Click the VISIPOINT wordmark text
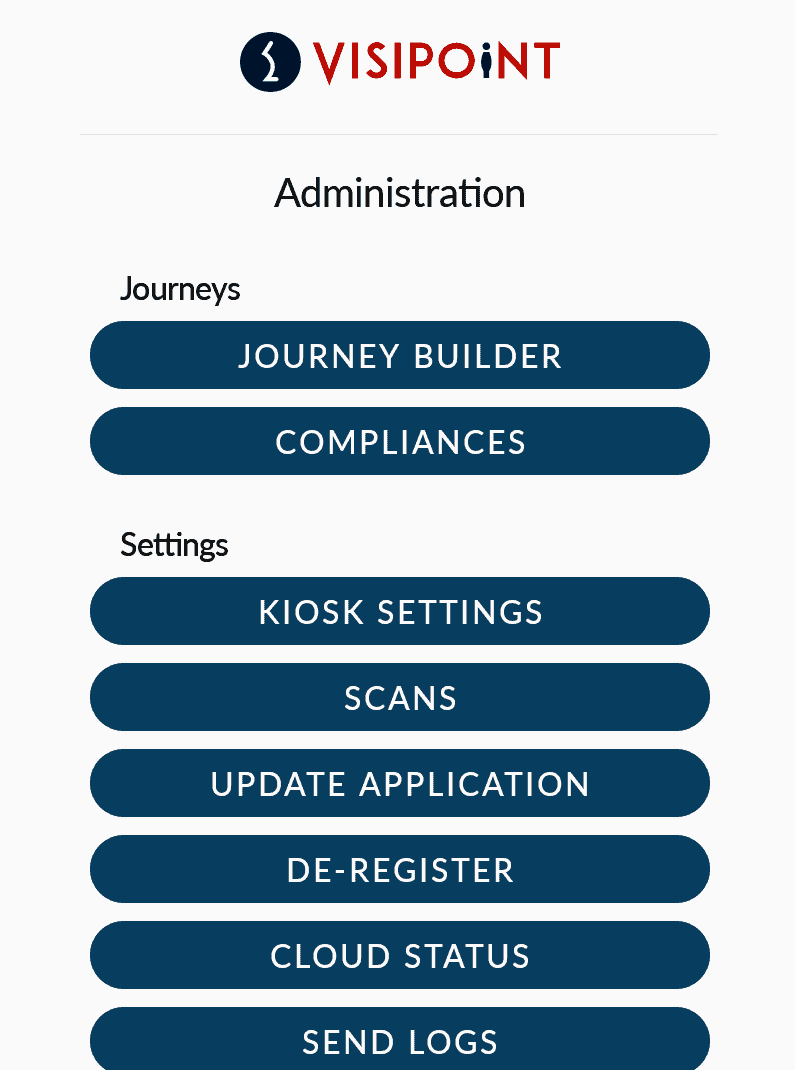Viewport: 795px width, 1070px height. click(x=436, y=62)
